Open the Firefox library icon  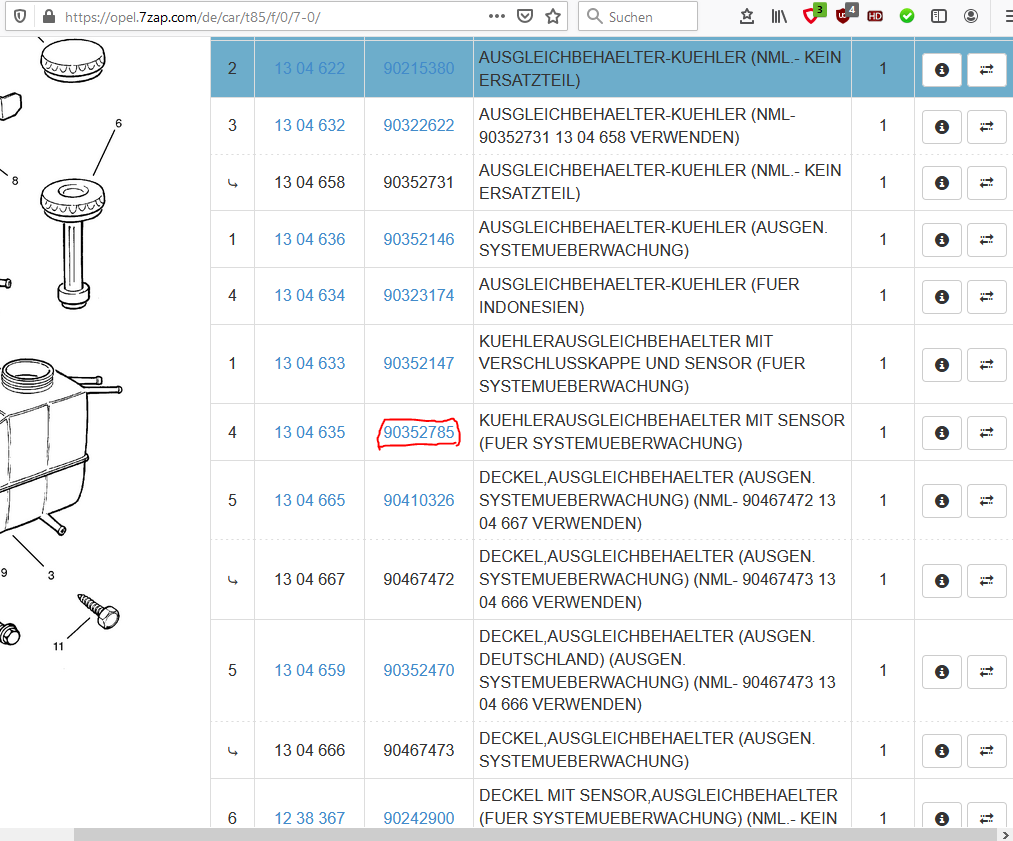pyautogui.click(x=779, y=16)
